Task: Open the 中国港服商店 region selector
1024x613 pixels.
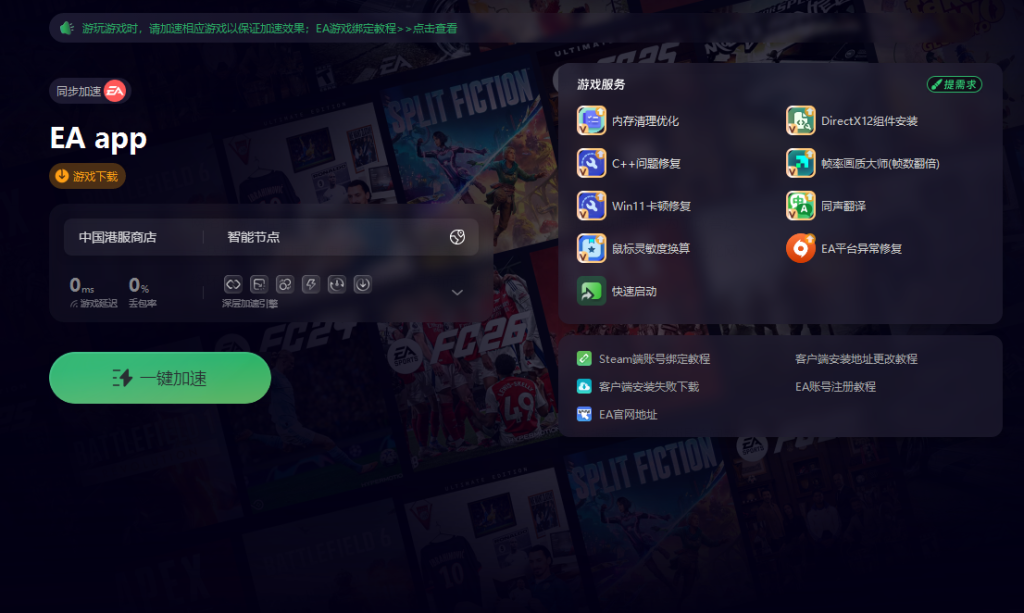Action: click(x=118, y=237)
